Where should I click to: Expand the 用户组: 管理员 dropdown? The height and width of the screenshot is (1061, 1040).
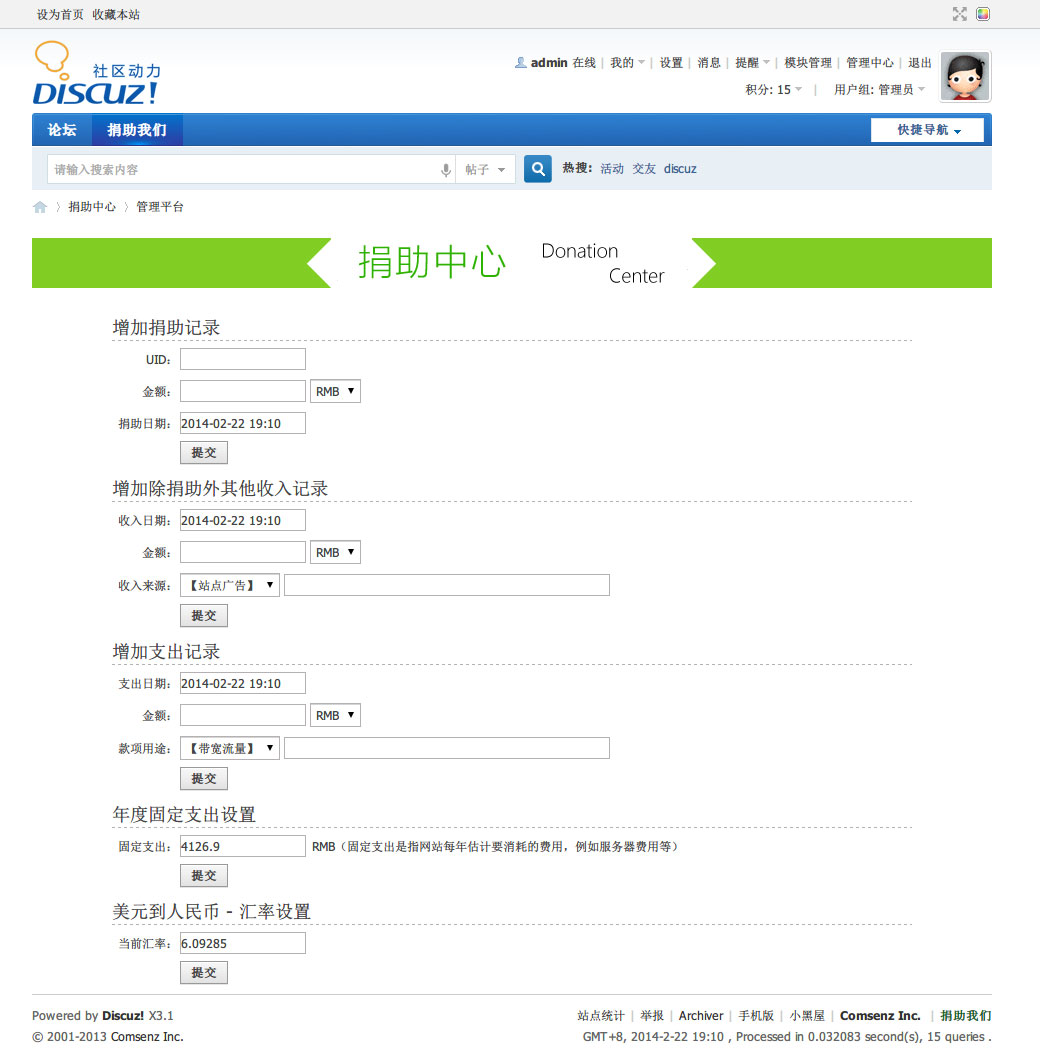tap(879, 90)
